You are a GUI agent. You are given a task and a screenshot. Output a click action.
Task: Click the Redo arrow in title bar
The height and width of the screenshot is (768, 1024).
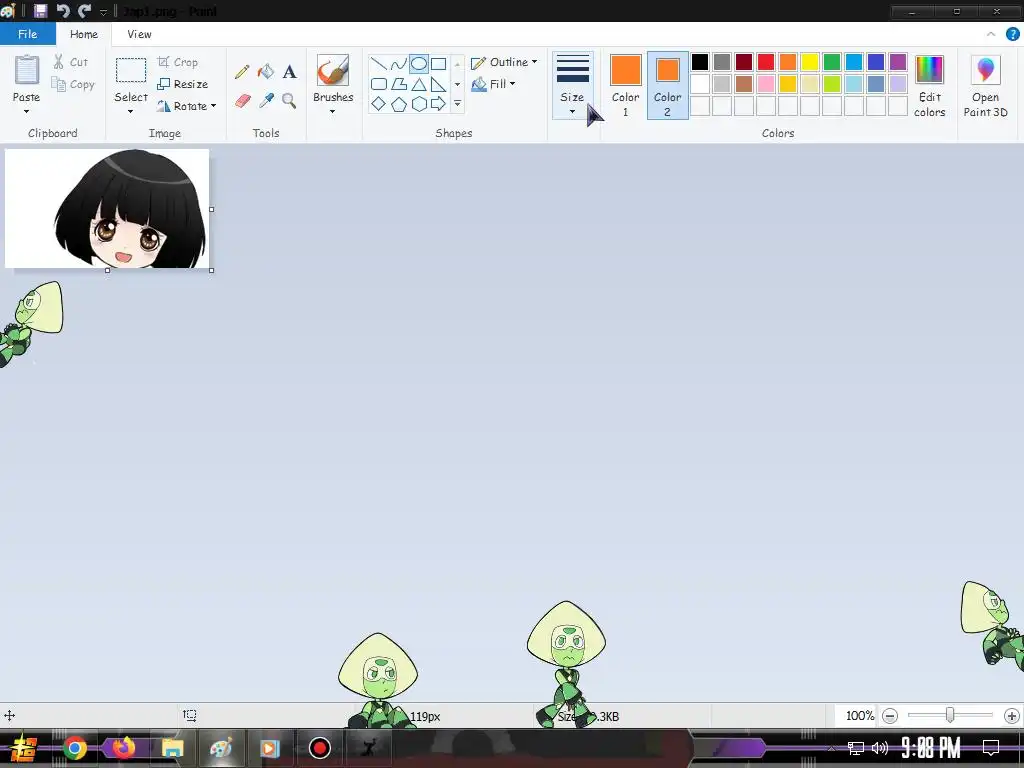pos(84,11)
